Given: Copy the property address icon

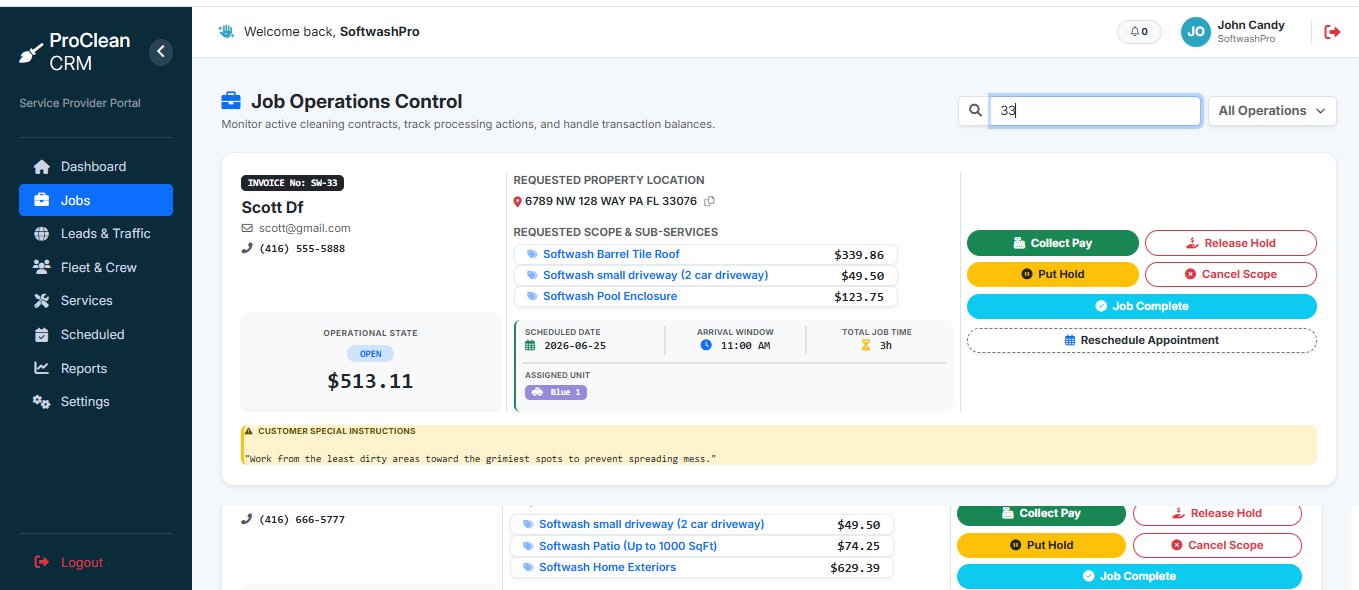Looking at the screenshot, I should tap(709, 201).
